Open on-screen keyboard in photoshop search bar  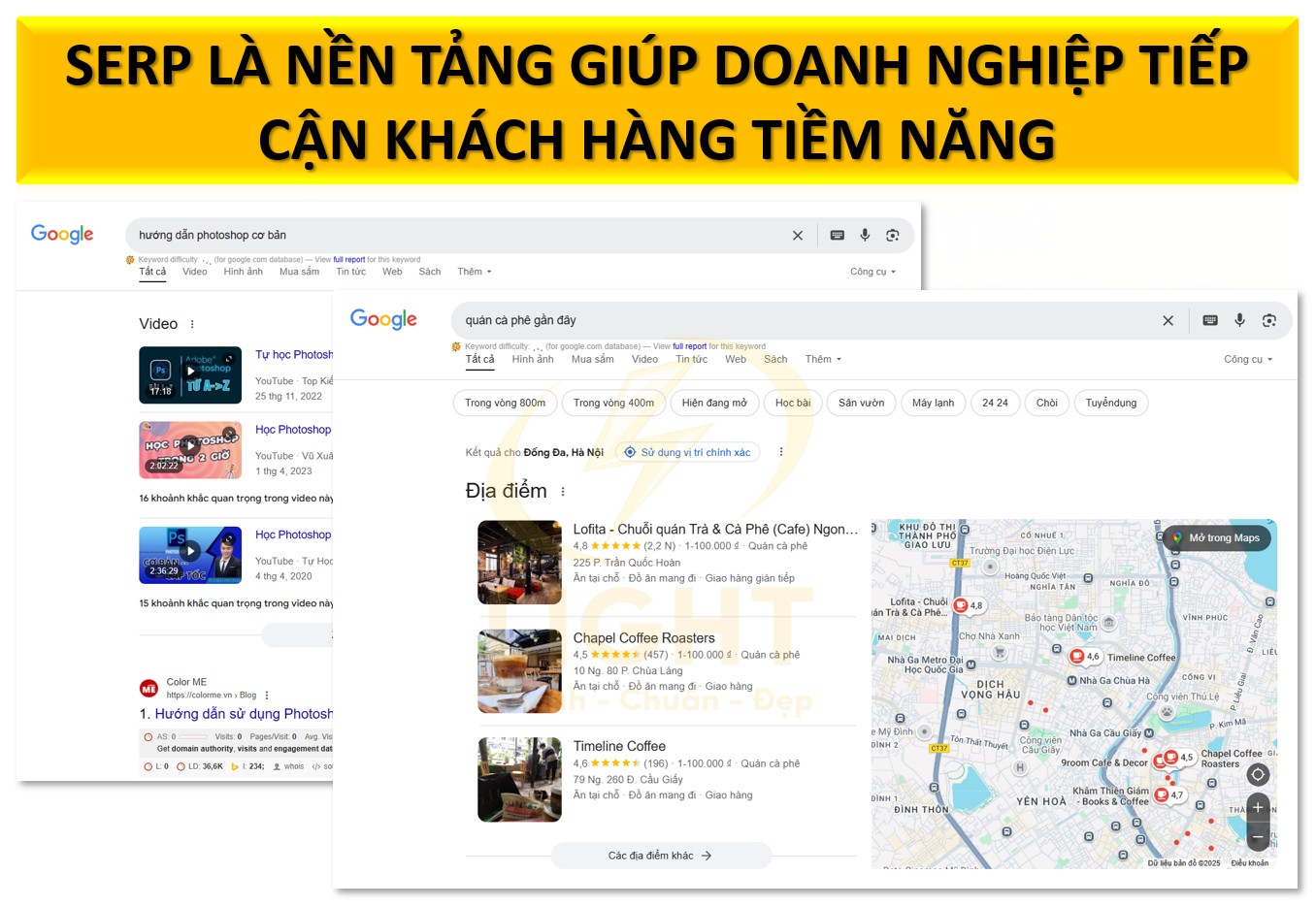[x=838, y=235]
